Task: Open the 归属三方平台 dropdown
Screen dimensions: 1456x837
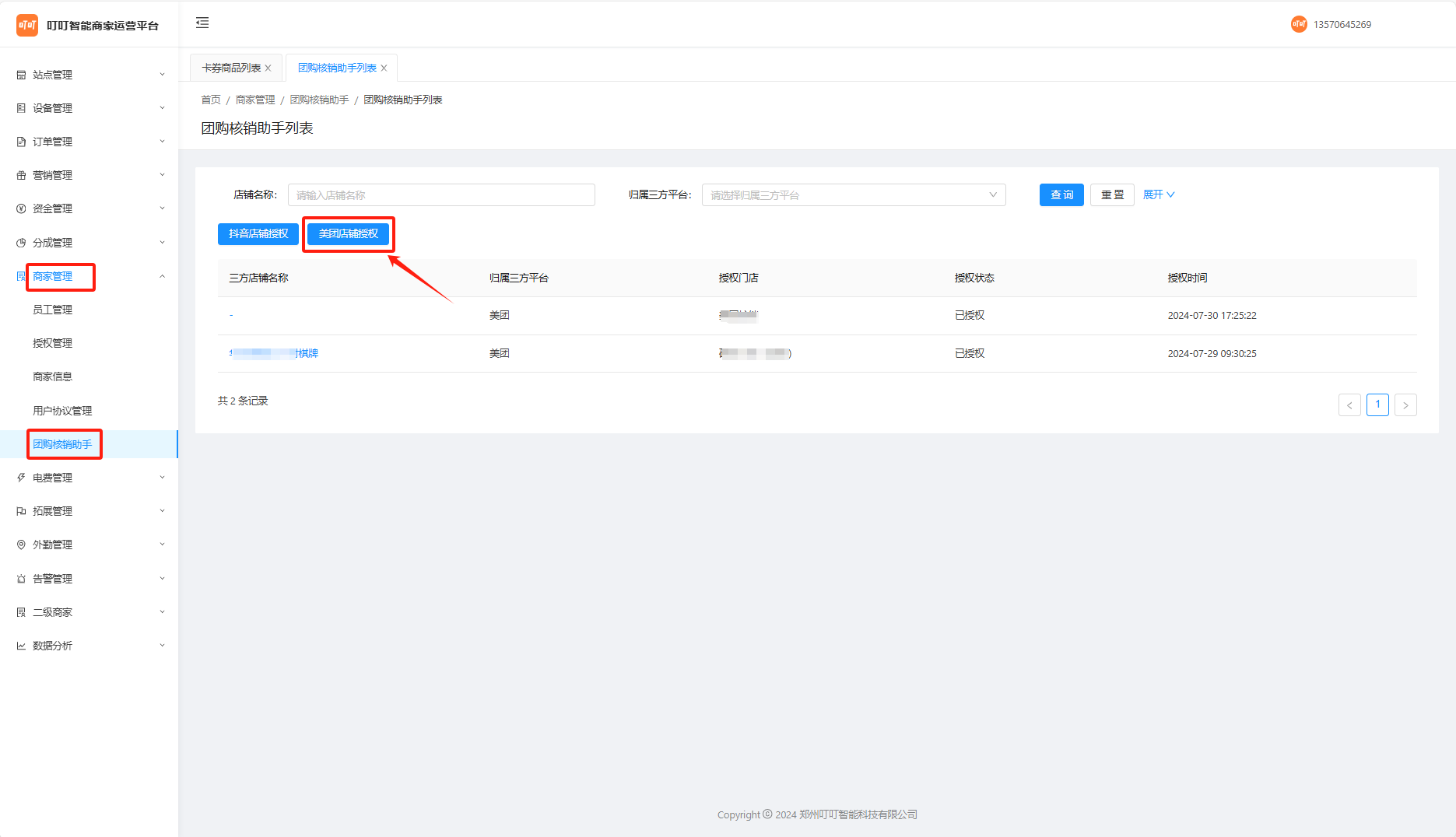Action: coord(853,195)
